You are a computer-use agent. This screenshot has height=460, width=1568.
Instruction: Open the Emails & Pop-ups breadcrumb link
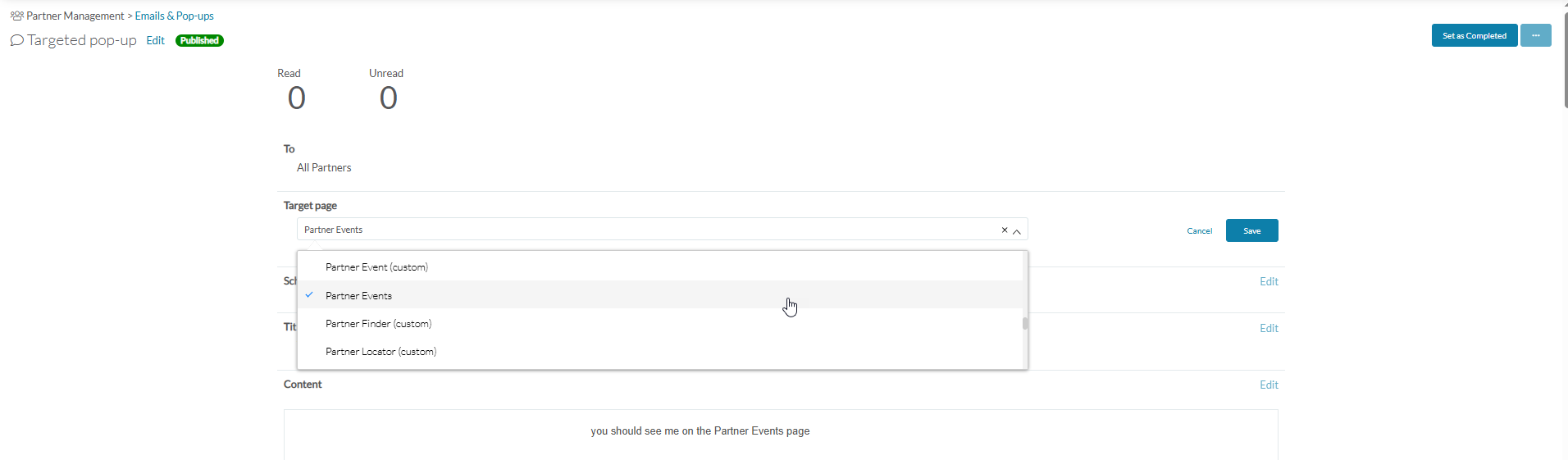(174, 16)
